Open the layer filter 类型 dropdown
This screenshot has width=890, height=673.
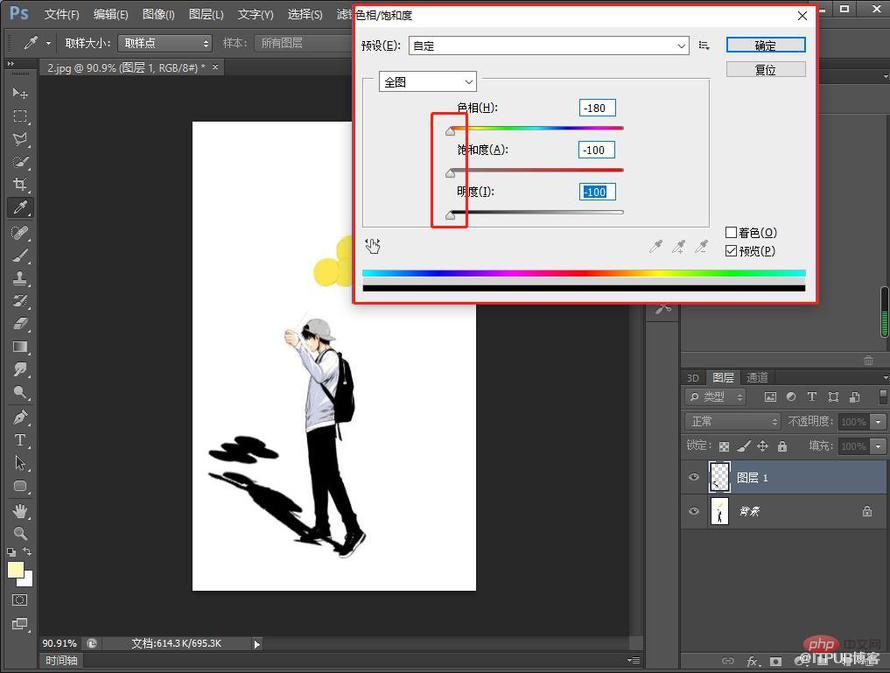tap(715, 397)
